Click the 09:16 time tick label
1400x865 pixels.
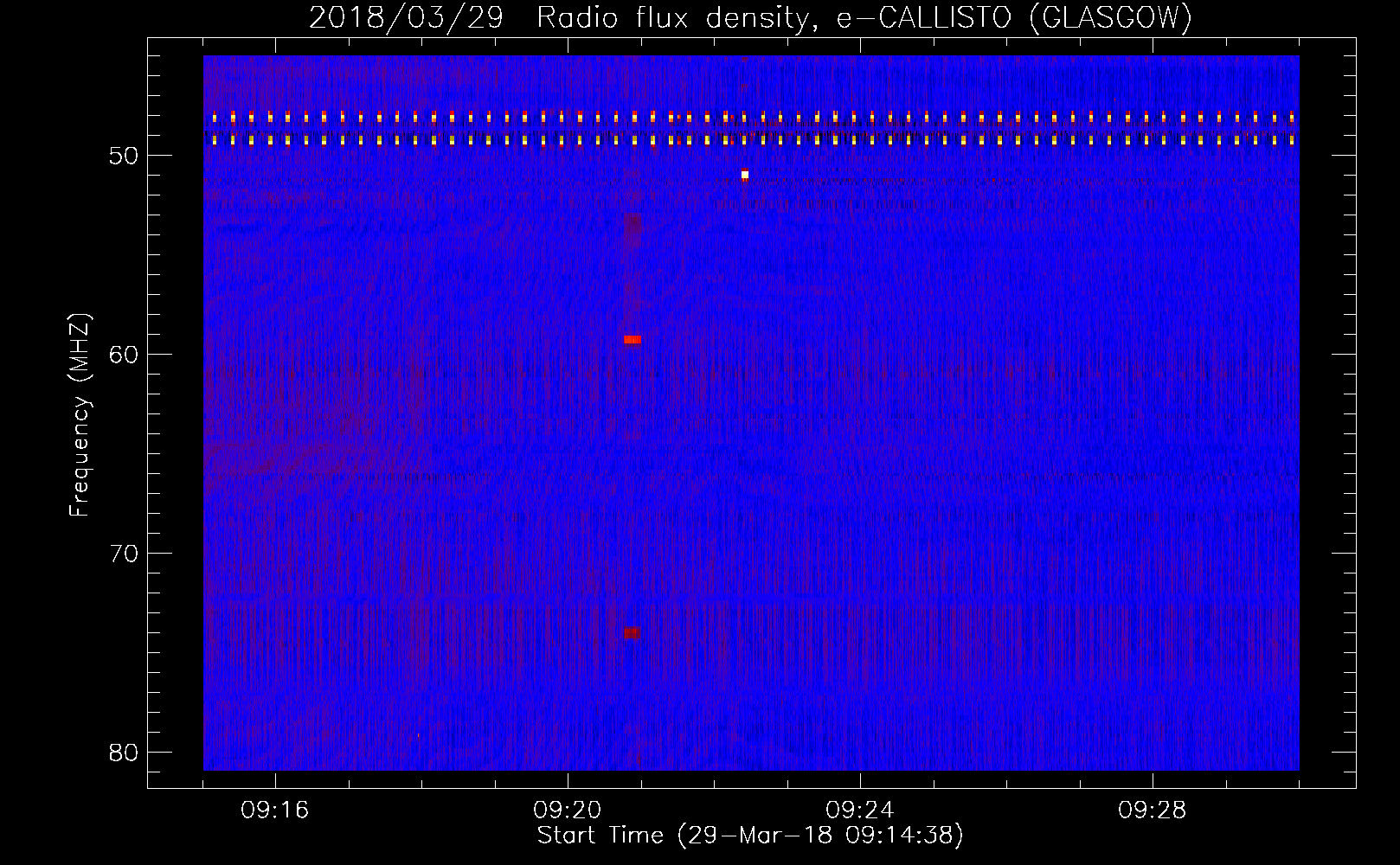point(275,811)
